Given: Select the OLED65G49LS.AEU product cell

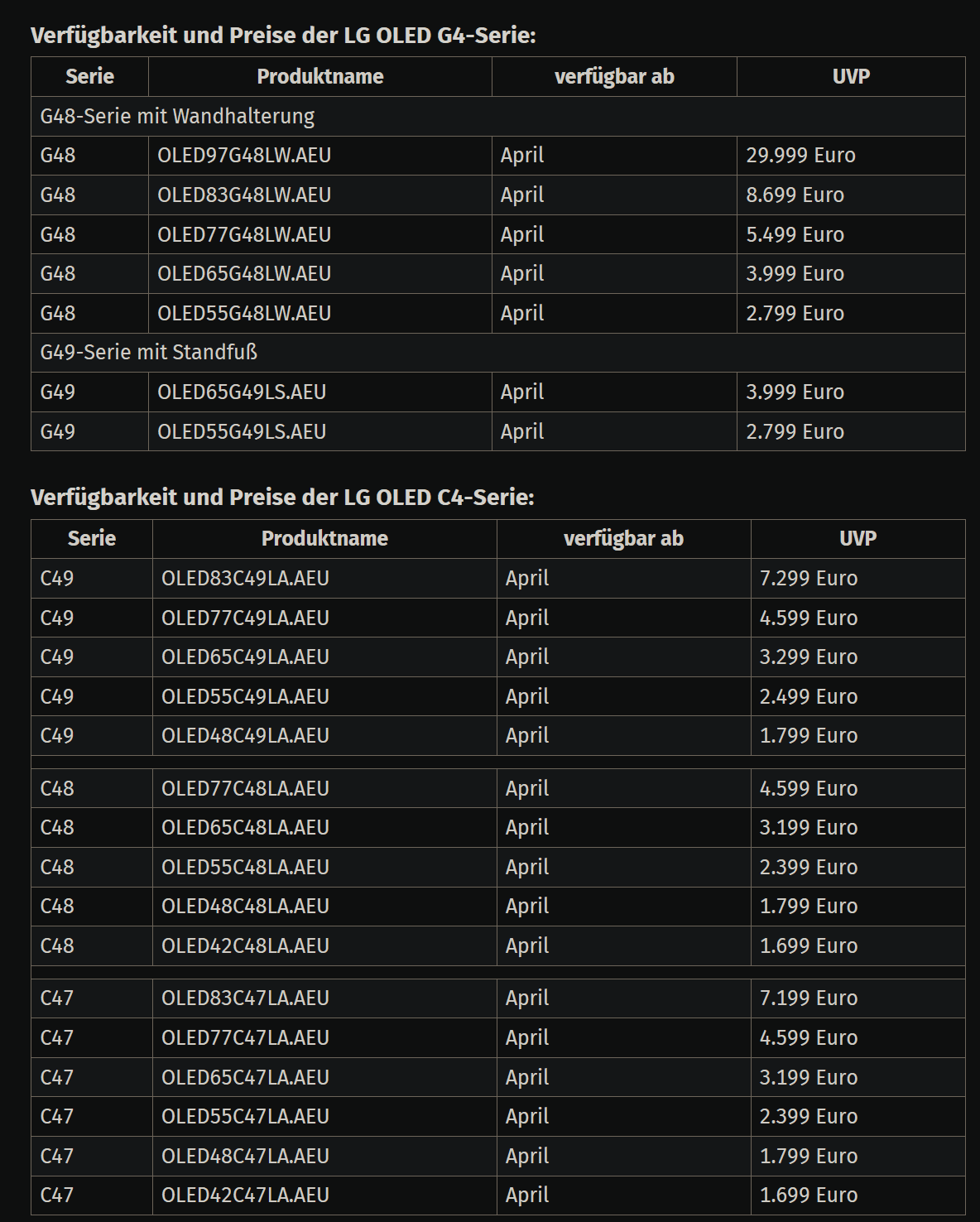Looking at the screenshot, I should (319, 392).
